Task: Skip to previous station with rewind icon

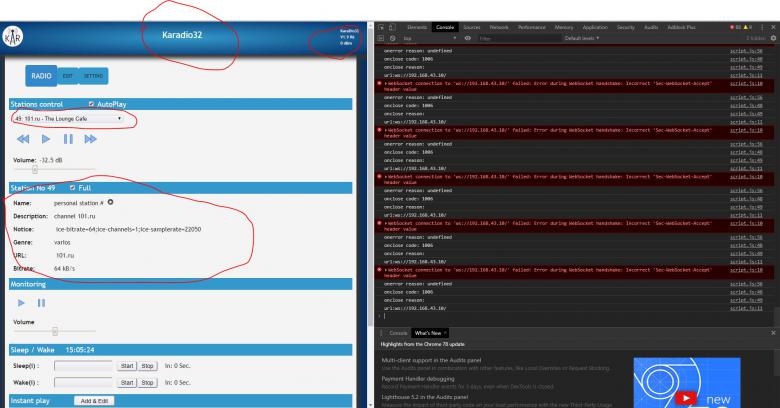Action: click(x=23, y=139)
